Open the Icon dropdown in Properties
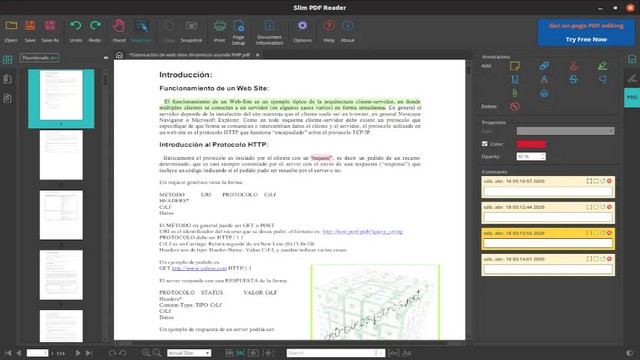640x360 pixels. [x=565, y=131]
